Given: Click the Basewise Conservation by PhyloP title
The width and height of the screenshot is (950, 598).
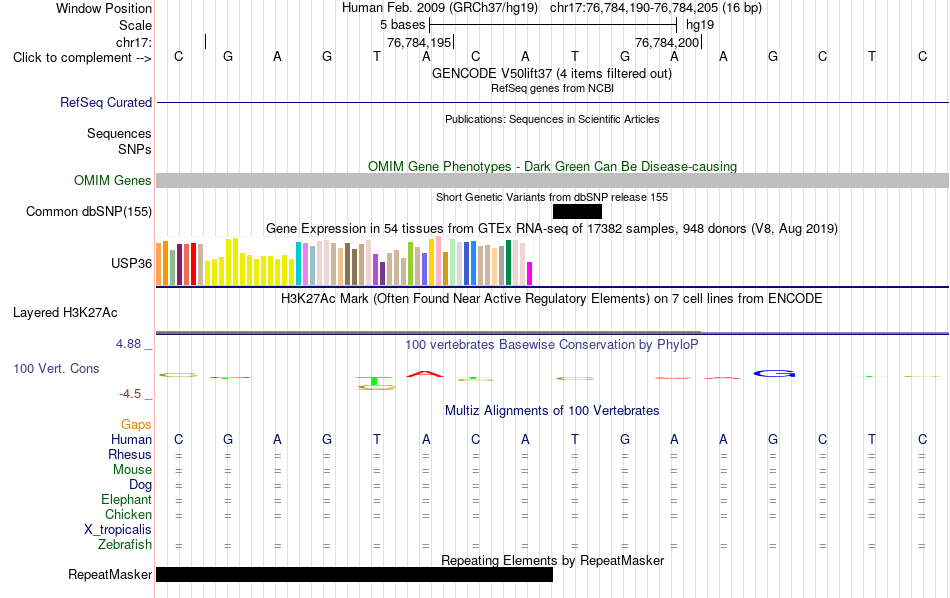Looking at the screenshot, I should tap(552, 345).
